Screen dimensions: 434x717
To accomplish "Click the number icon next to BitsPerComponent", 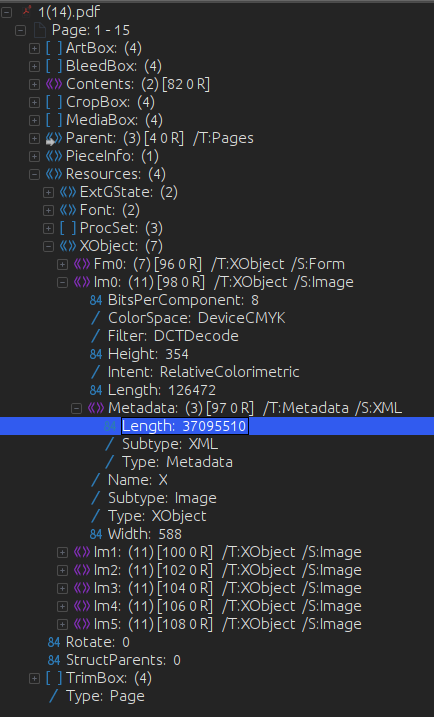I will click(x=96, y=300).
